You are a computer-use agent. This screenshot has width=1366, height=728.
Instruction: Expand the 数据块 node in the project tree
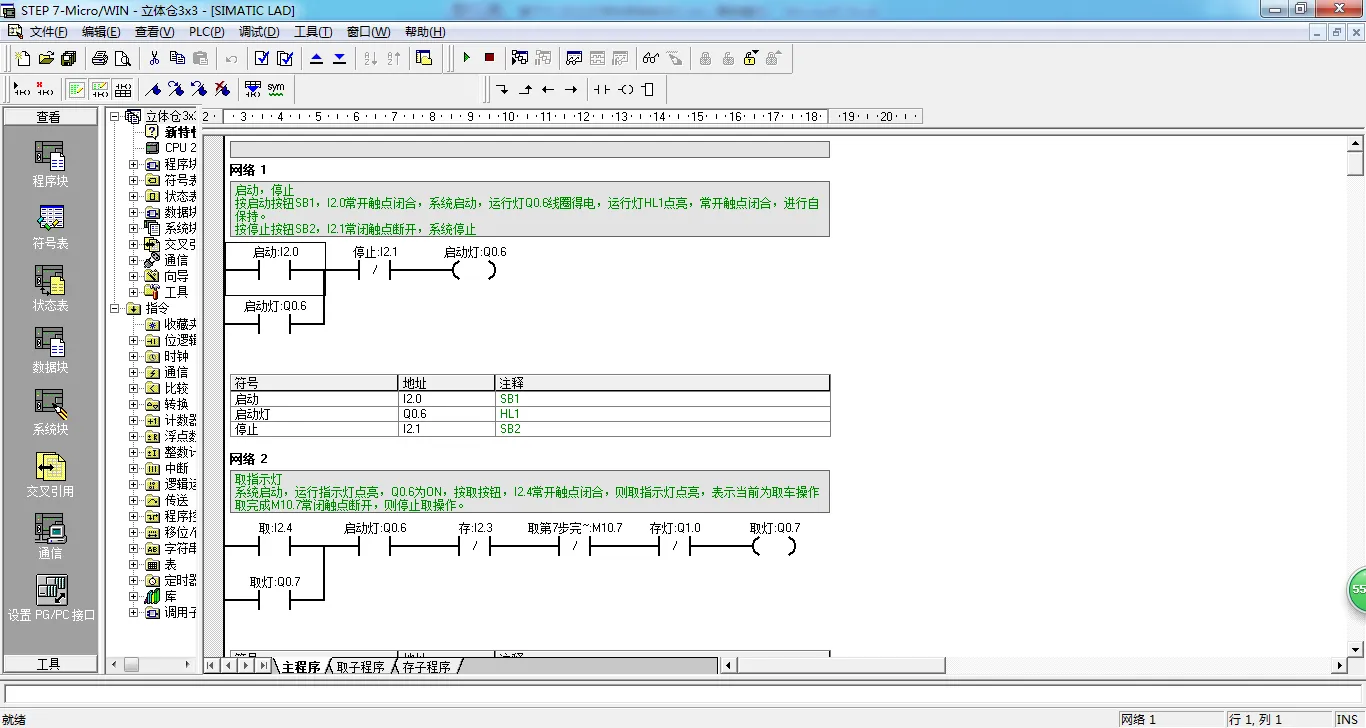tap(134, 212)
